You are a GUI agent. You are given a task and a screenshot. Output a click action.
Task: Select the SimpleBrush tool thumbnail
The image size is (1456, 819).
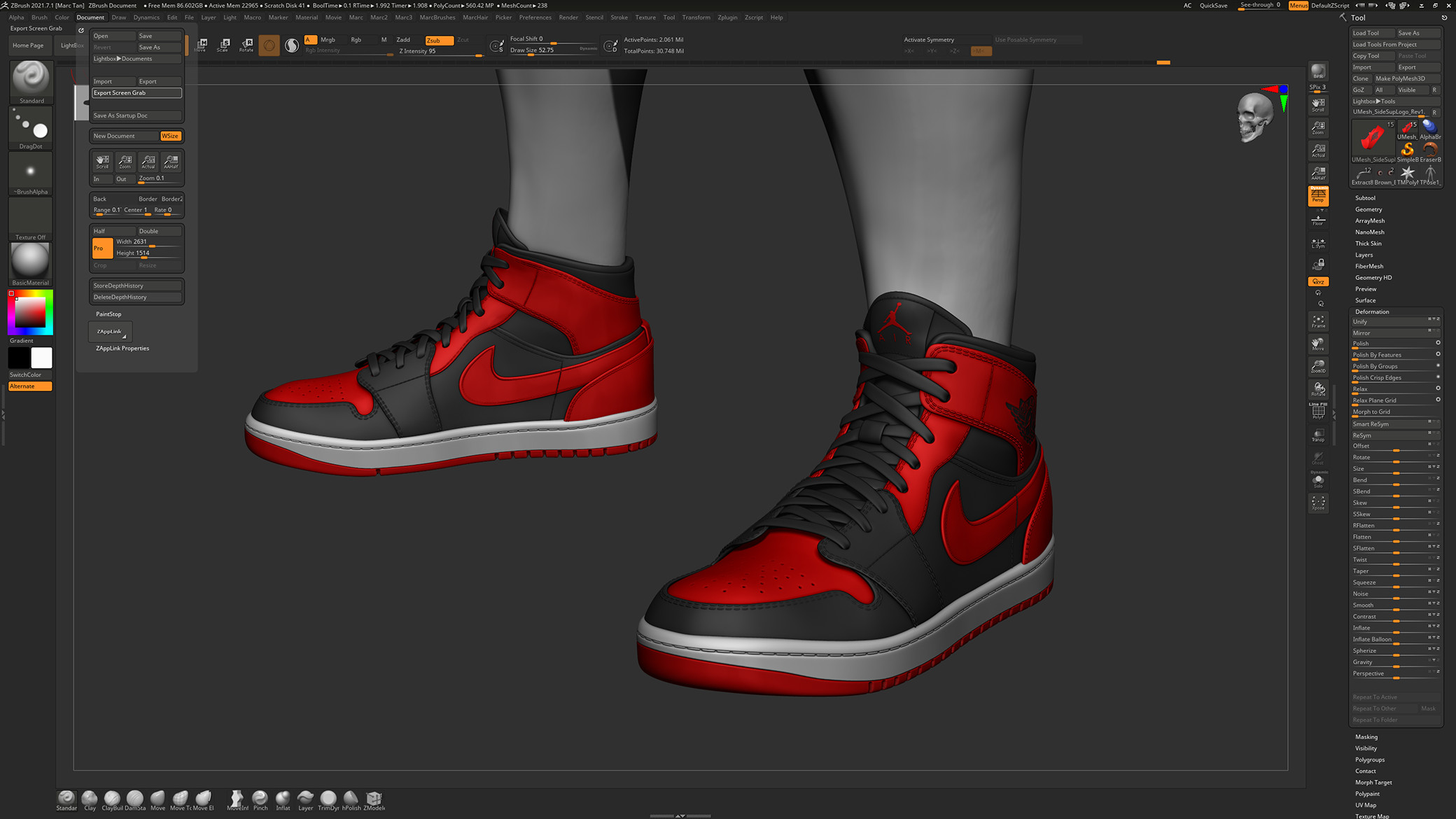tap(1407, 151)
